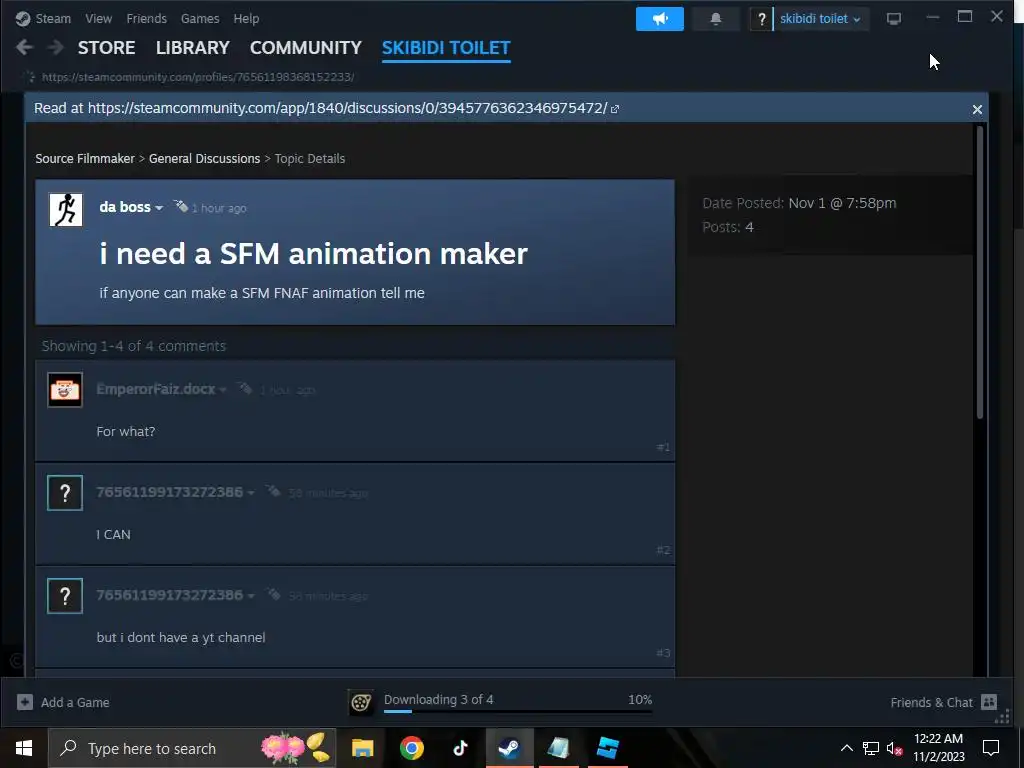
Task: Click the taskbar search box
Action: pos(192,748)
